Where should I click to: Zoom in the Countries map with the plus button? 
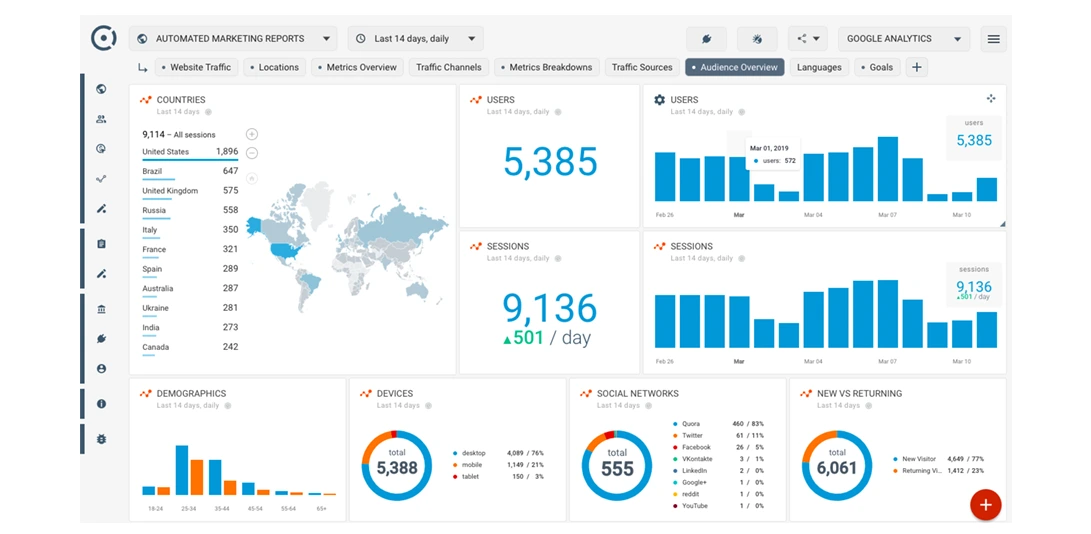pos(252,134)
